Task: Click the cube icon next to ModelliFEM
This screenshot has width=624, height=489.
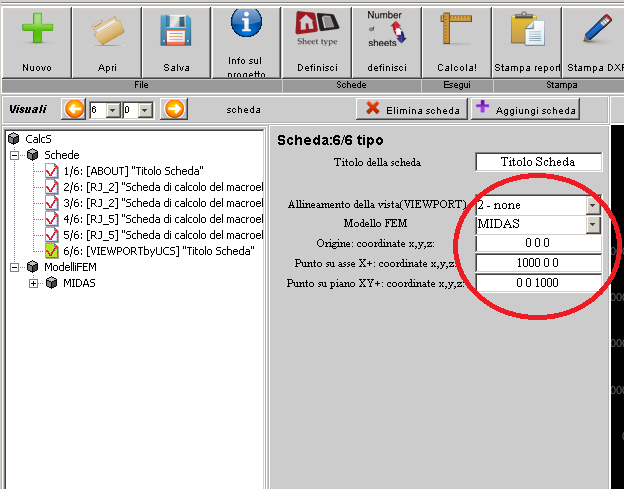Action: coord(33,267)
